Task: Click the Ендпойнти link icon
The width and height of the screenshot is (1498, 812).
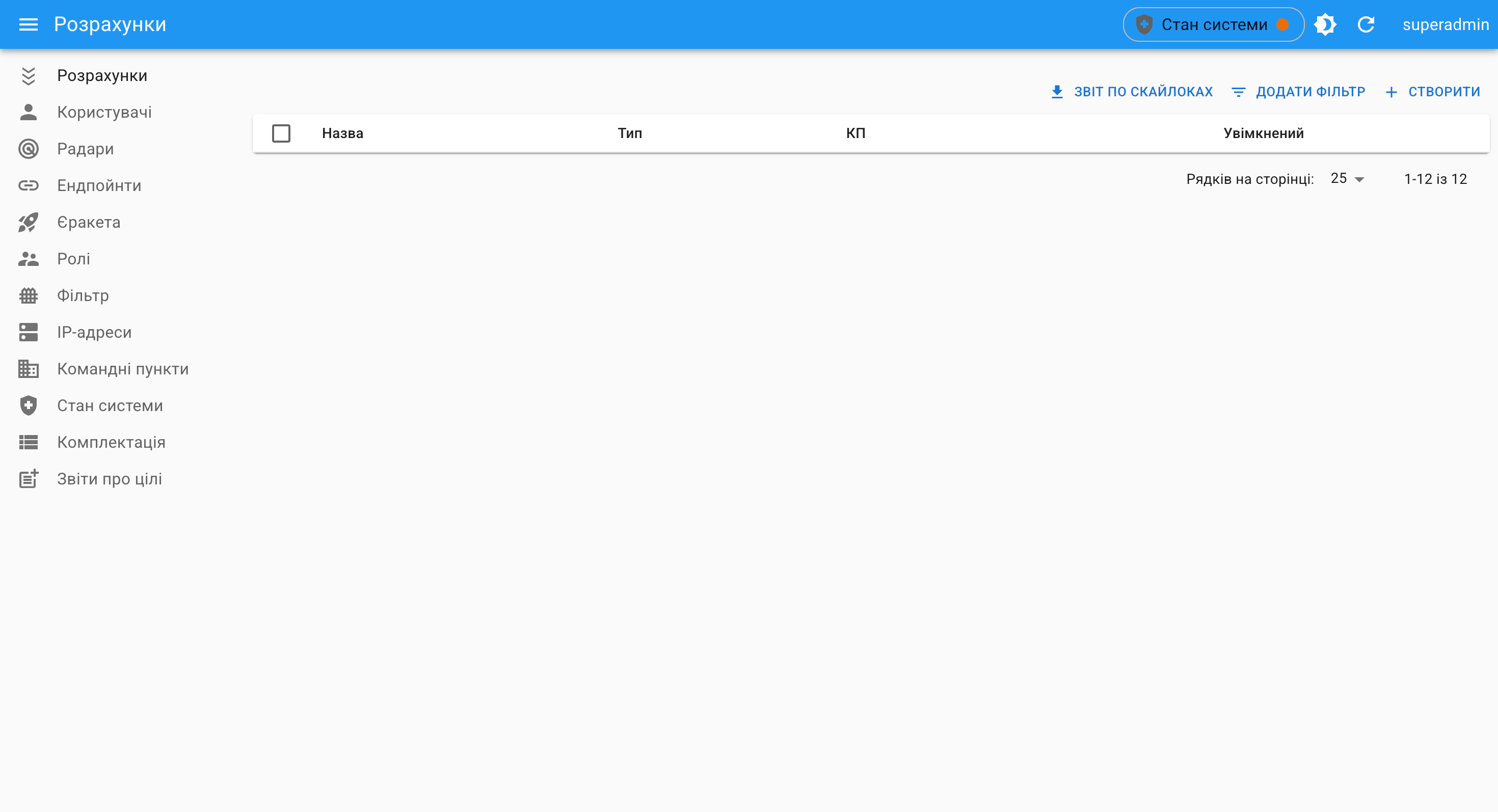Action: (28, 185)
